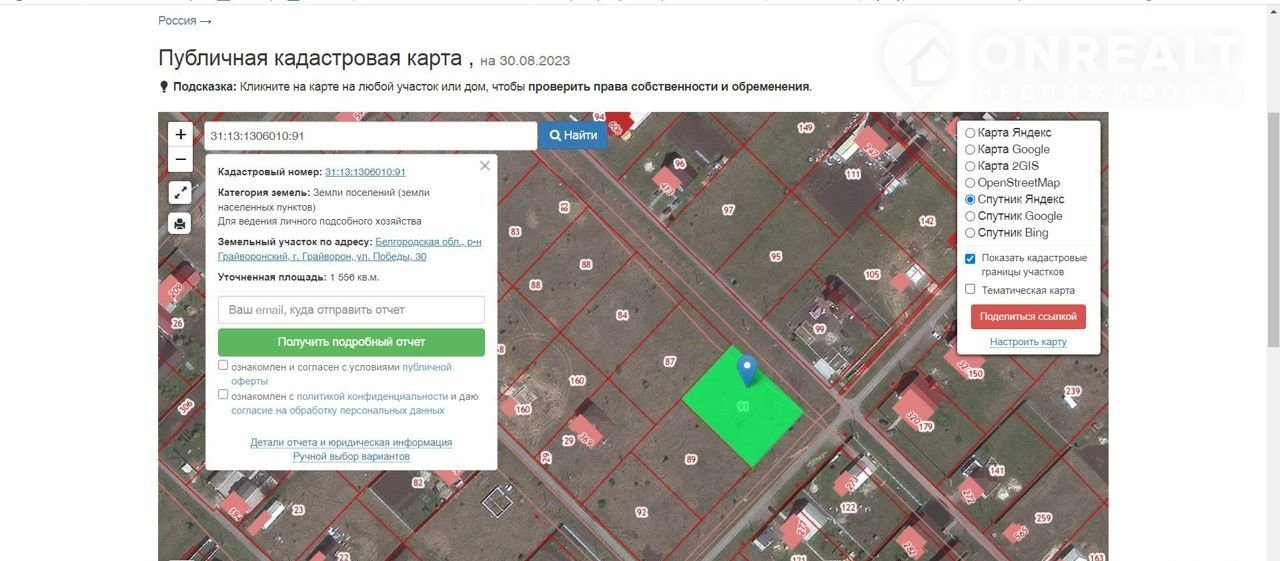
Task: Print the map using printer icon
Action: [x=180, y=223]
